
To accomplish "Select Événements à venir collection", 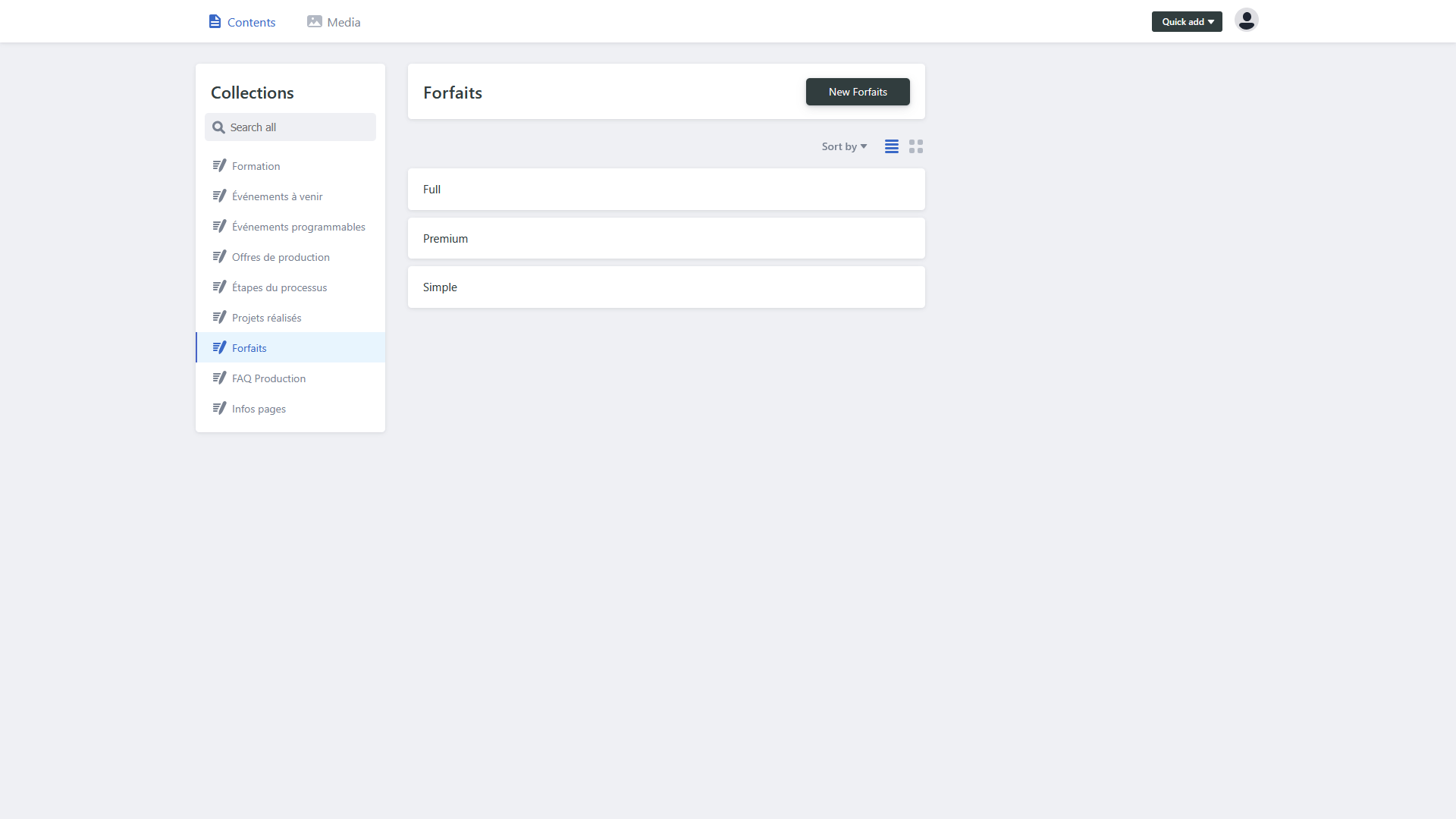I will [x=277, y=196].
